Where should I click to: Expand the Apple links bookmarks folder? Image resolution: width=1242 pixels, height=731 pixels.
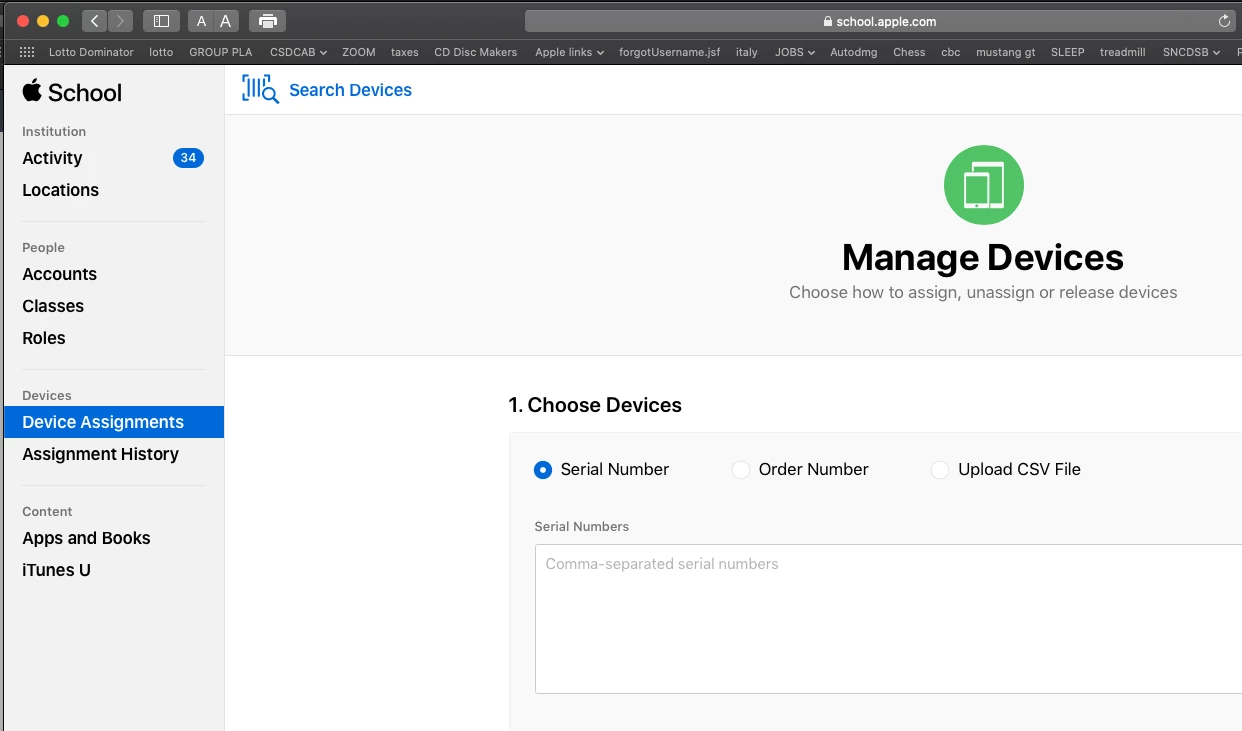569,52
